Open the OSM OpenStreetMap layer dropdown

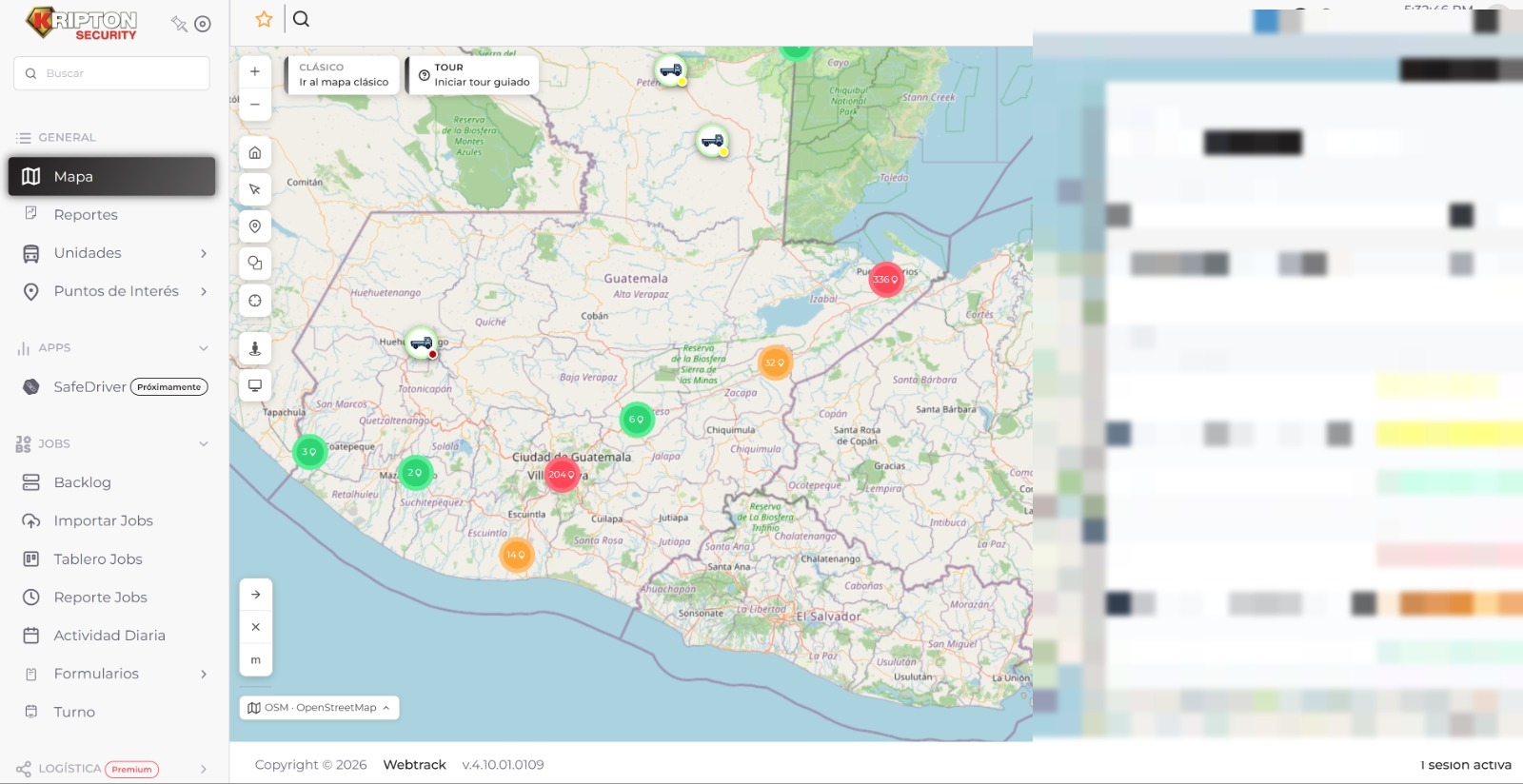coord(319,708)
